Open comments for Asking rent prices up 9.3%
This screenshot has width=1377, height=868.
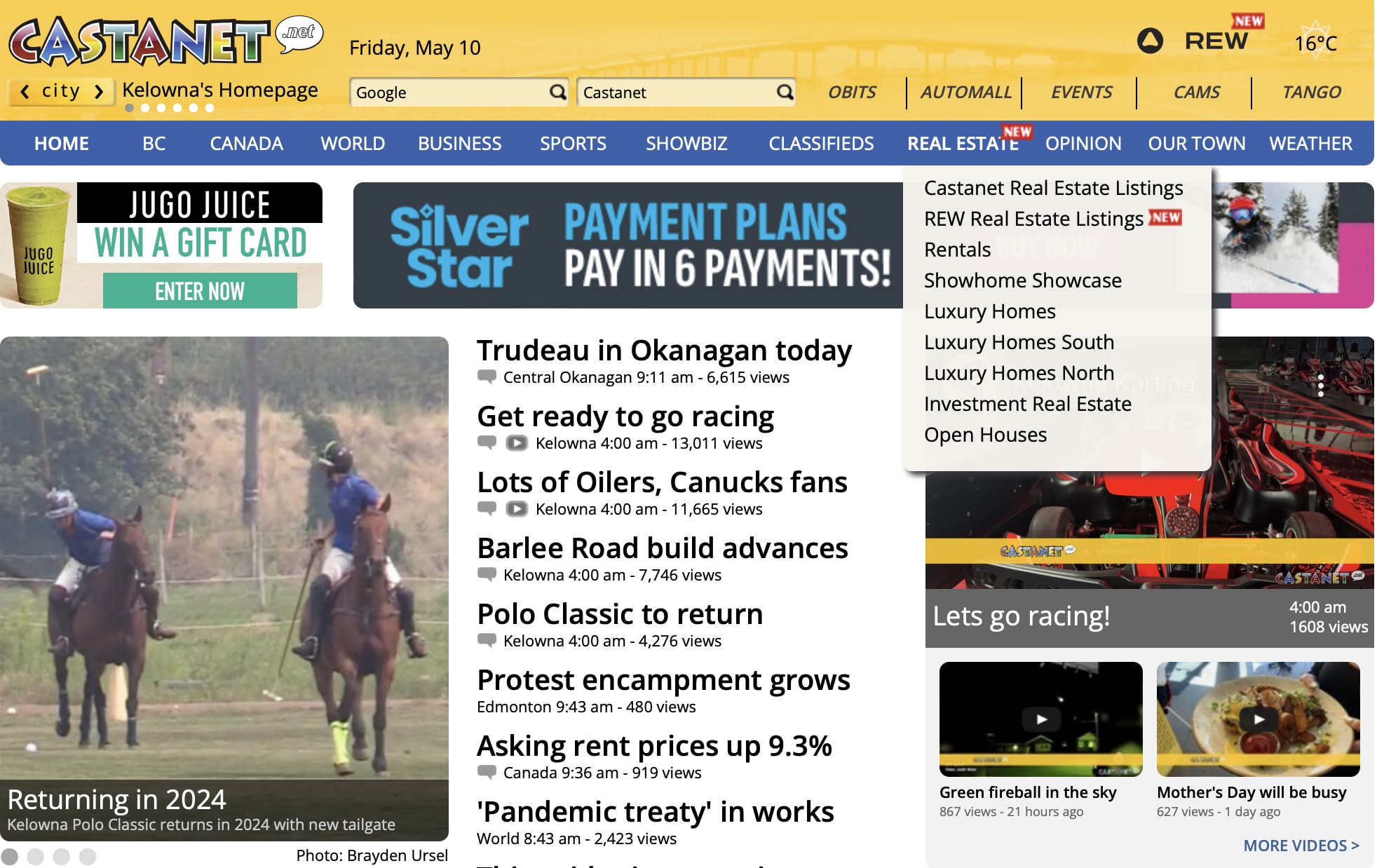pos(487,772)
